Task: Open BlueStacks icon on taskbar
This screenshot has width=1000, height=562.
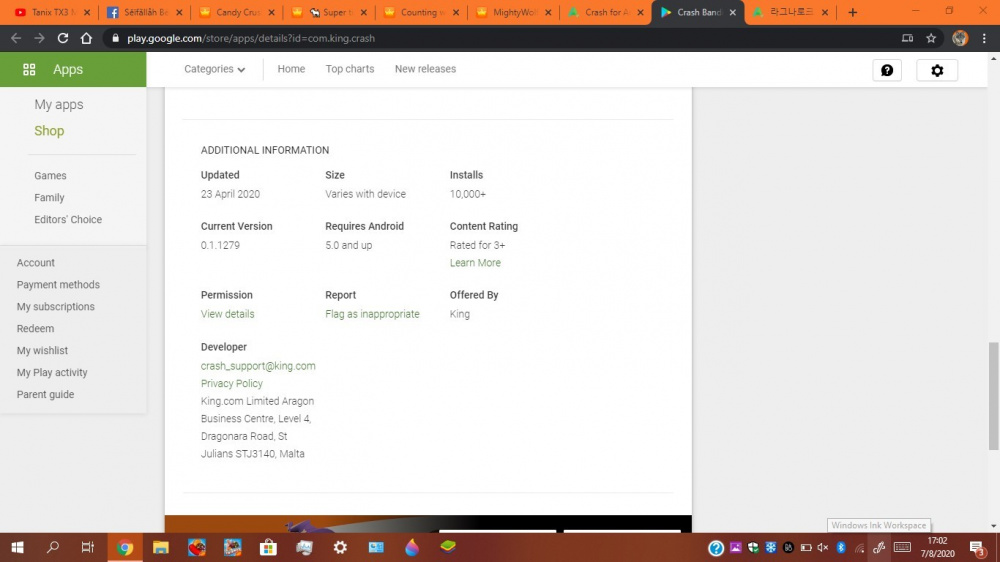Action: click(448, 547)
